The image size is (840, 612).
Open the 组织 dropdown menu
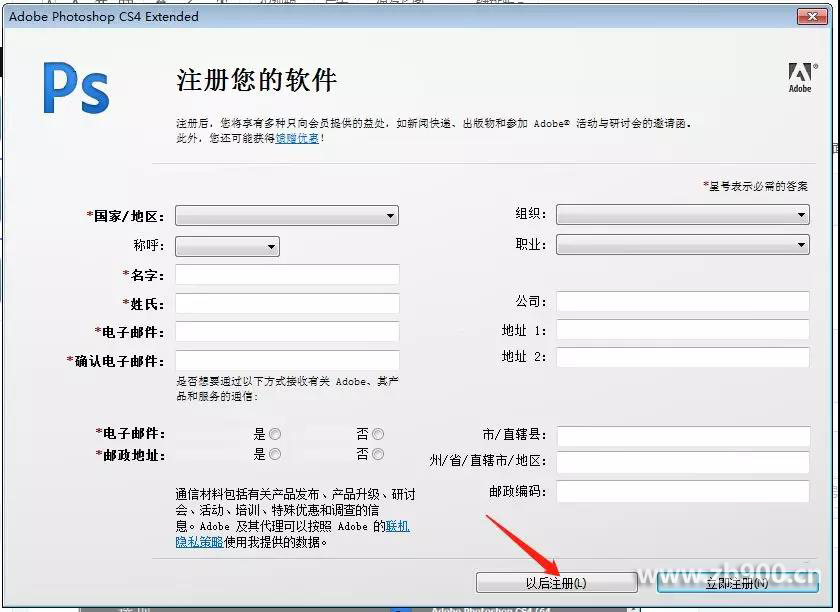click(x=682, y=215)
